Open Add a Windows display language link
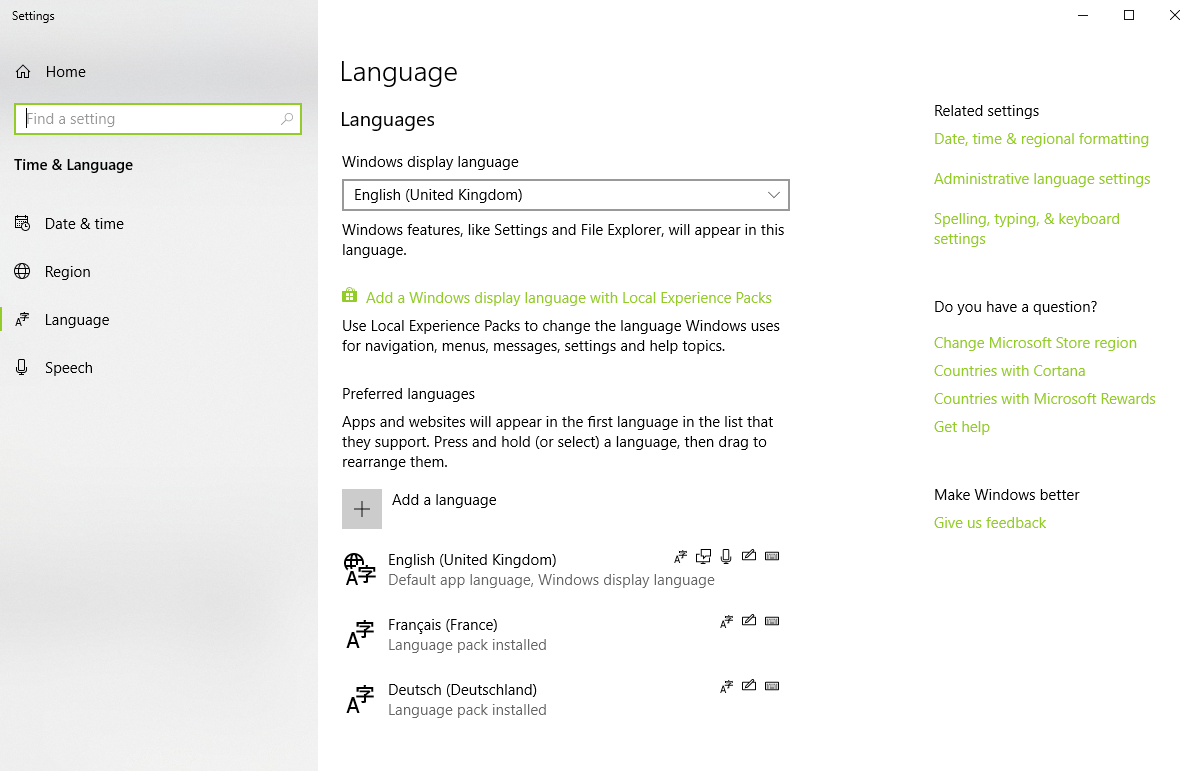1187x771 pixels. click(569, 298)
